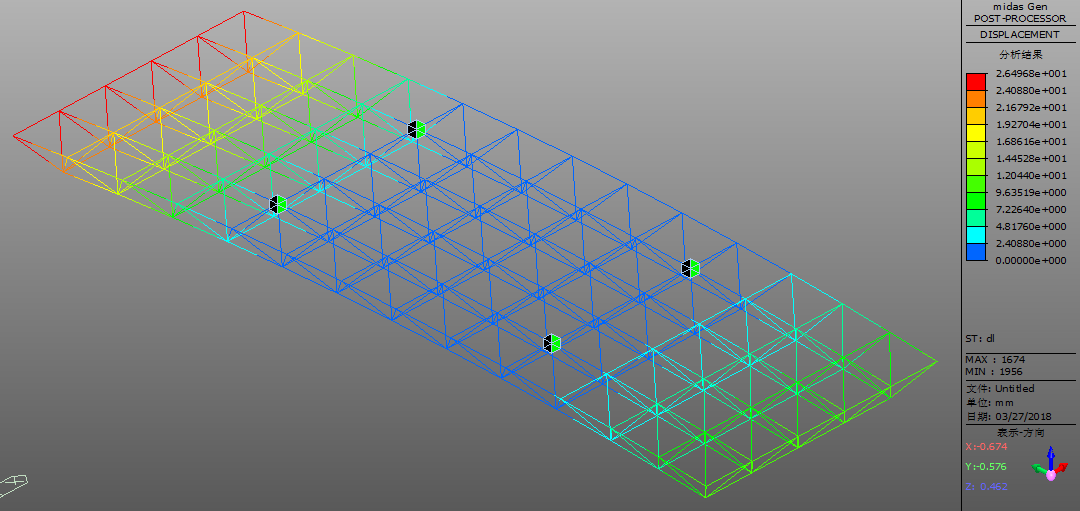Click the yellow legend color band
The image size is (1080, 511).
click(976, 133)
